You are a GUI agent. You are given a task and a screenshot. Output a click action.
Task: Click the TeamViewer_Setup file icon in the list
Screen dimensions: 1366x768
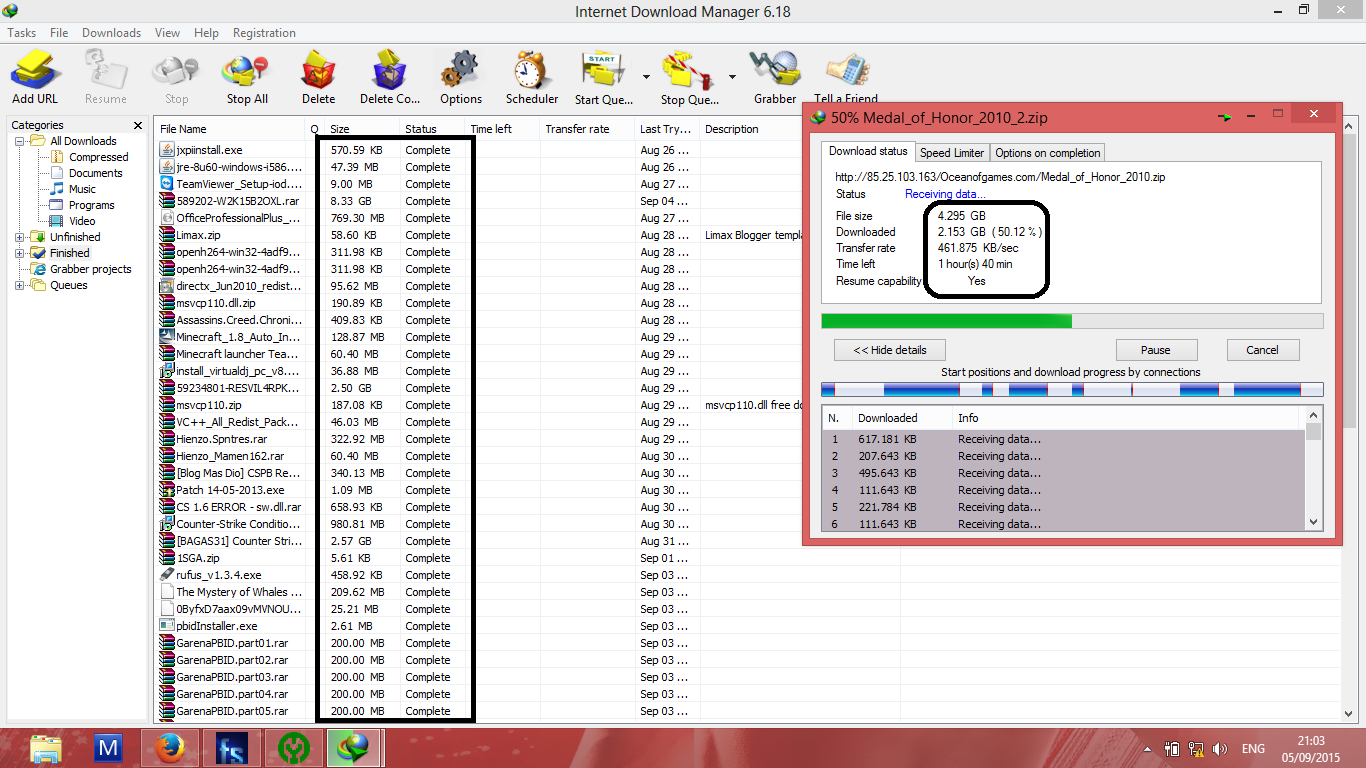pos(166,184)
